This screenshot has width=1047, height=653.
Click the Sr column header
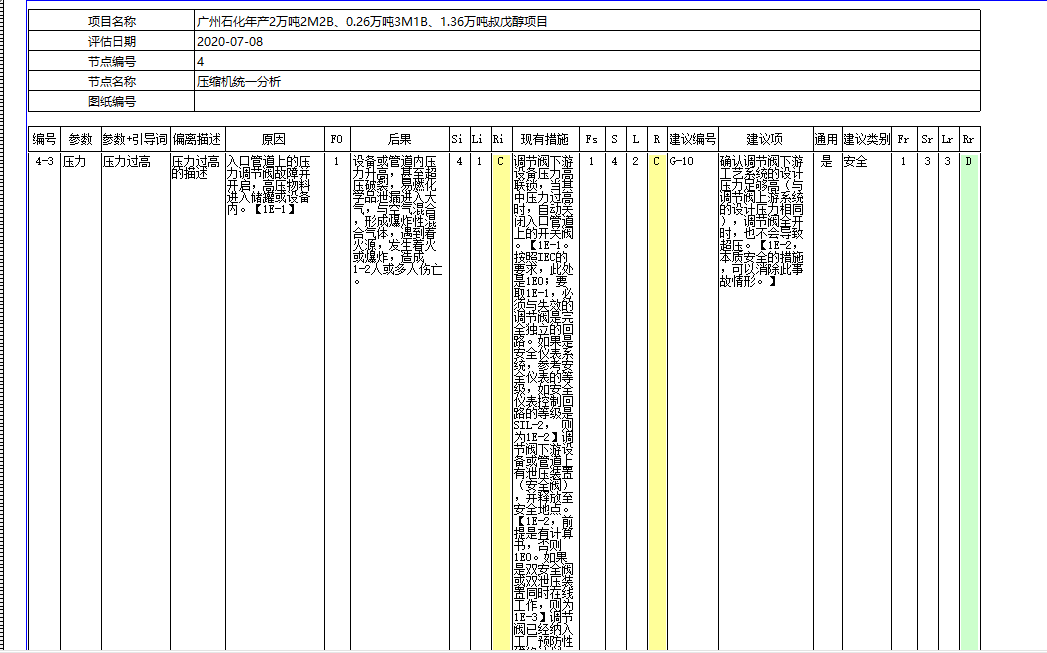[x=927, y=139]
